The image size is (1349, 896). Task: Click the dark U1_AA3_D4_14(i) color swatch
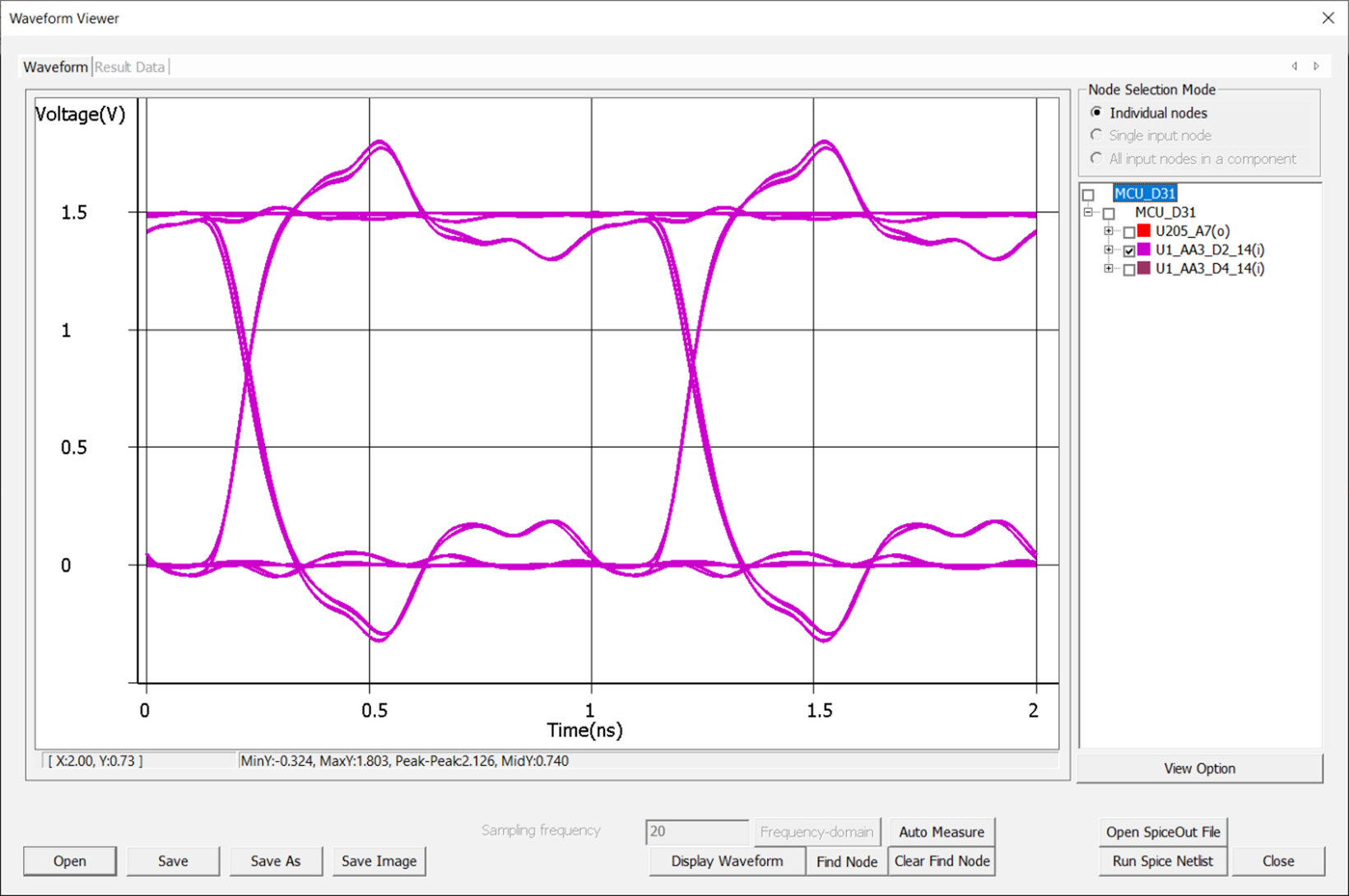[1143, 269]
